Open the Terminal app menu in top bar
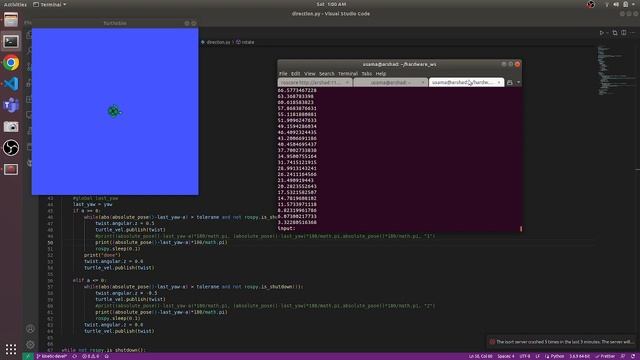The height and width of the screenshot is (360, 640). (x=49, y=4)
